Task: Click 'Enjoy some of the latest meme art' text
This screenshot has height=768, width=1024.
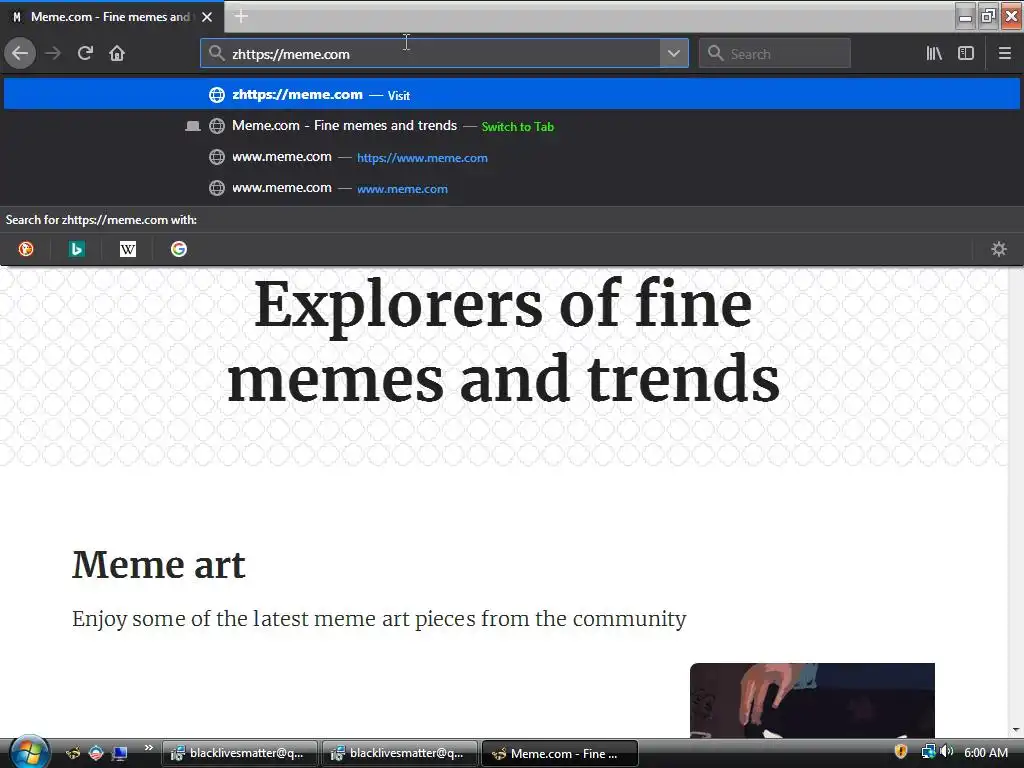Action: (379, 618)
